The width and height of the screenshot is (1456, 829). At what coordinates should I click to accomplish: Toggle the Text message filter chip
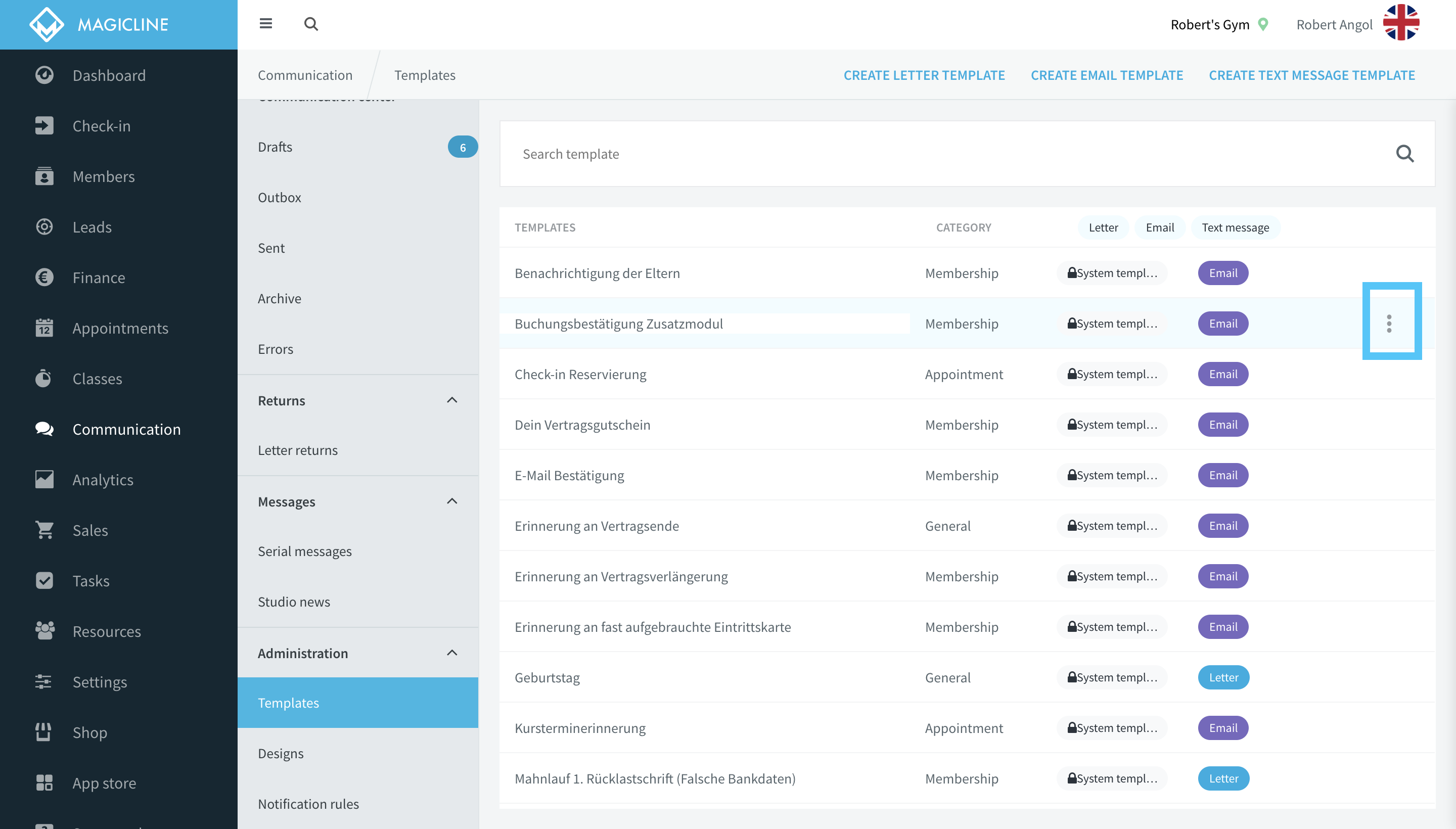(x=1235, y=227)
